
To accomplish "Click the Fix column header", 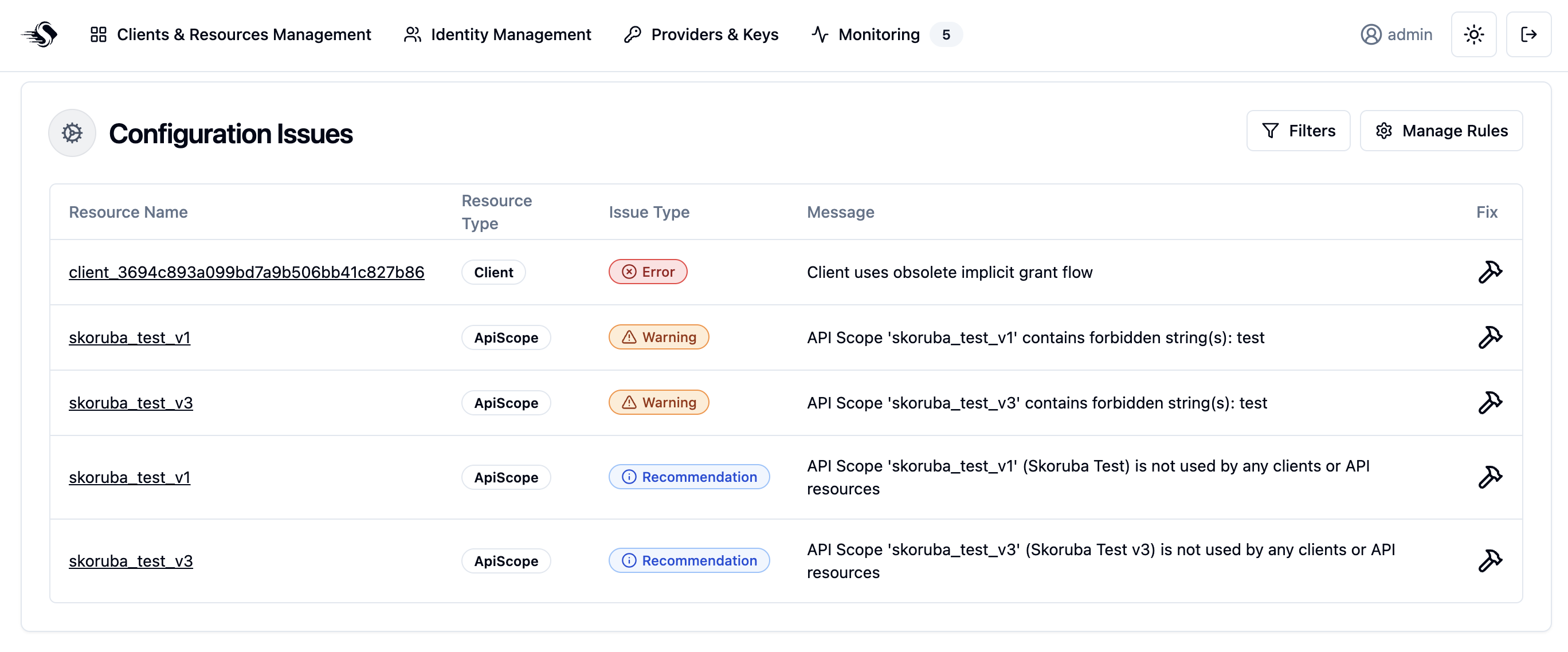I will coord(1487,212).
